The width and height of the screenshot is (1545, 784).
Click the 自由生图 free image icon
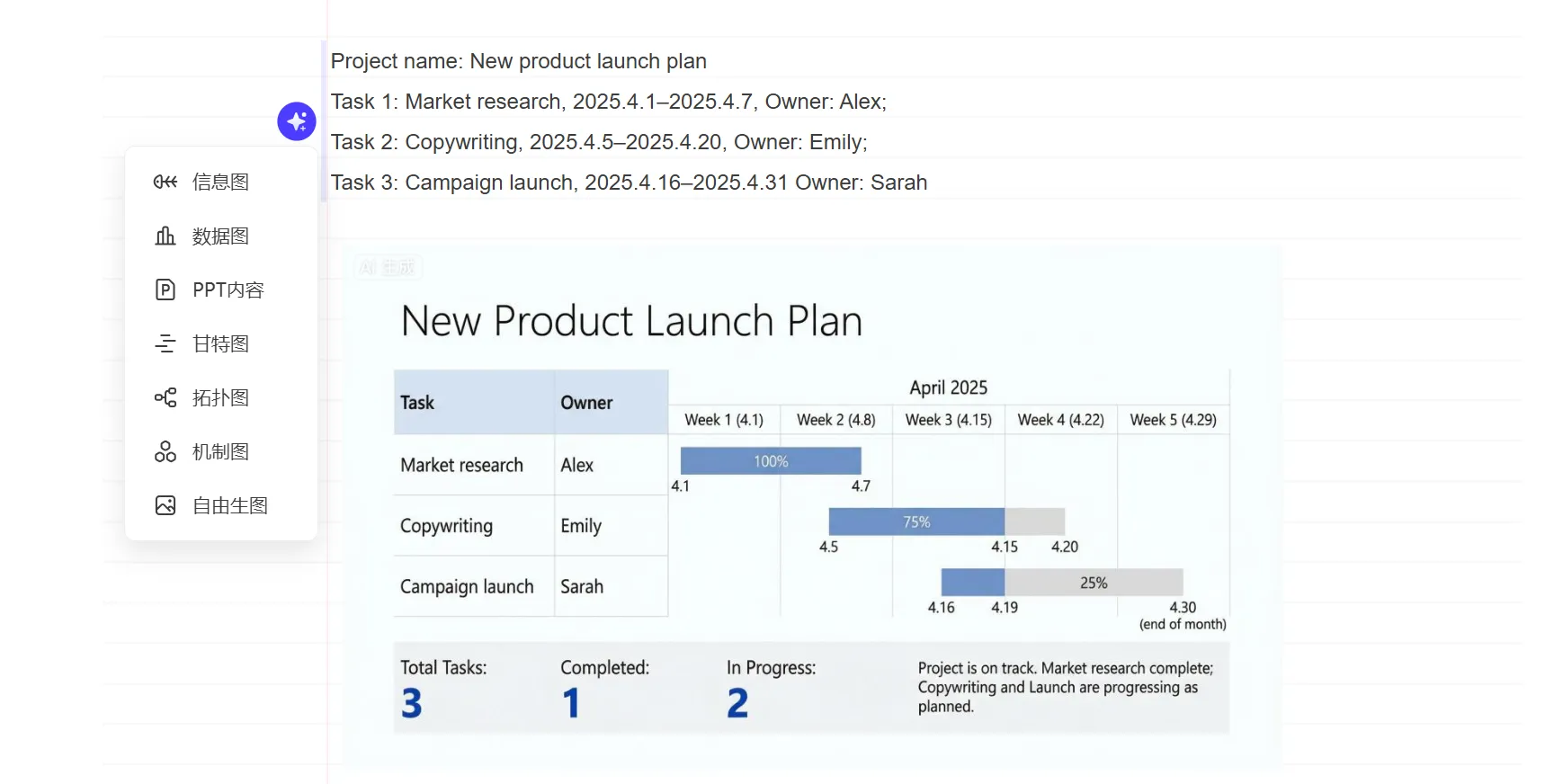(x=165, y=505)
